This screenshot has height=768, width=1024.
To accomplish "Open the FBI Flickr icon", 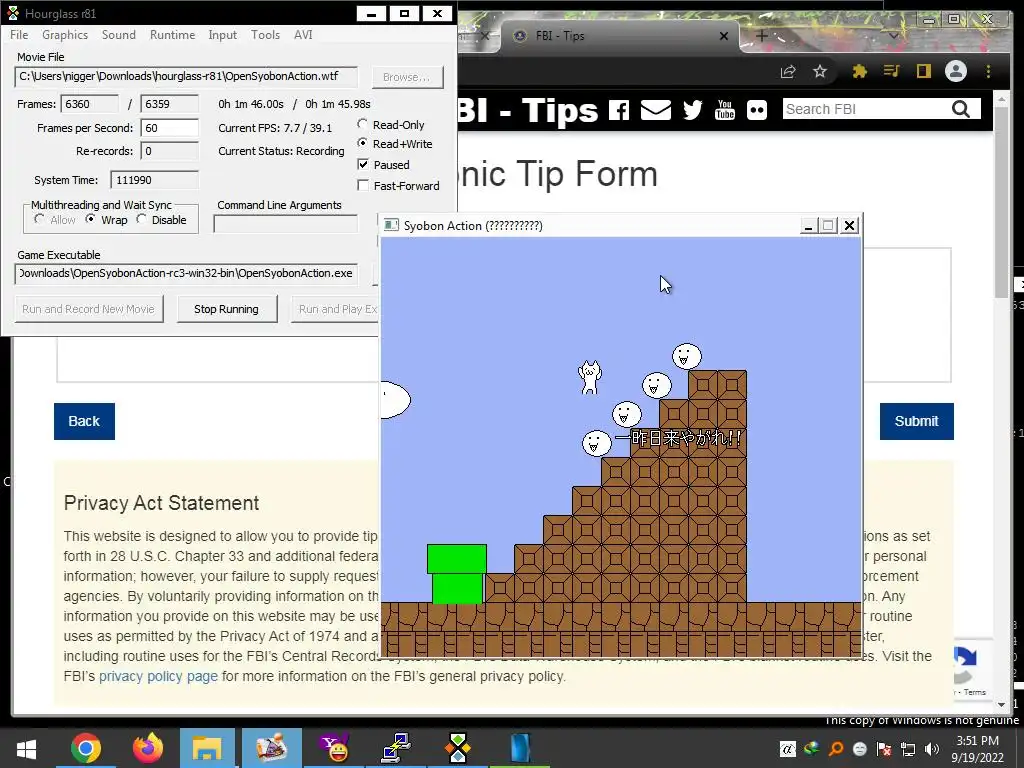I will [757, 110].
